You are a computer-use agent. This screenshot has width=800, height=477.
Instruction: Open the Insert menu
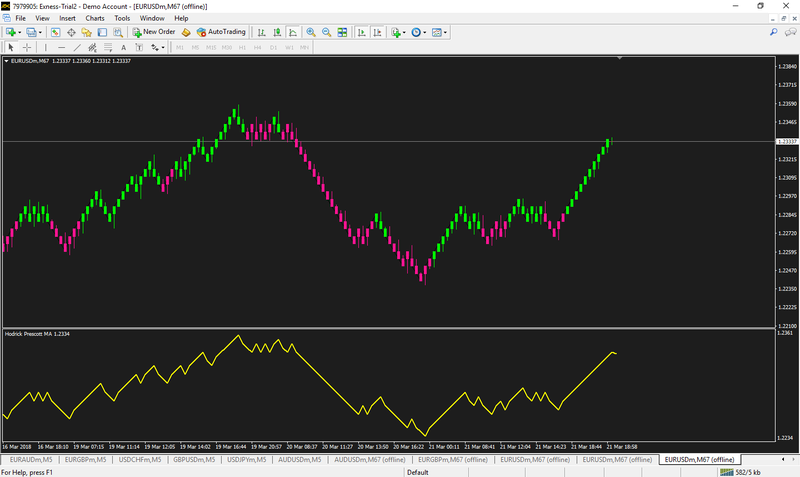(x=67, y=18)
